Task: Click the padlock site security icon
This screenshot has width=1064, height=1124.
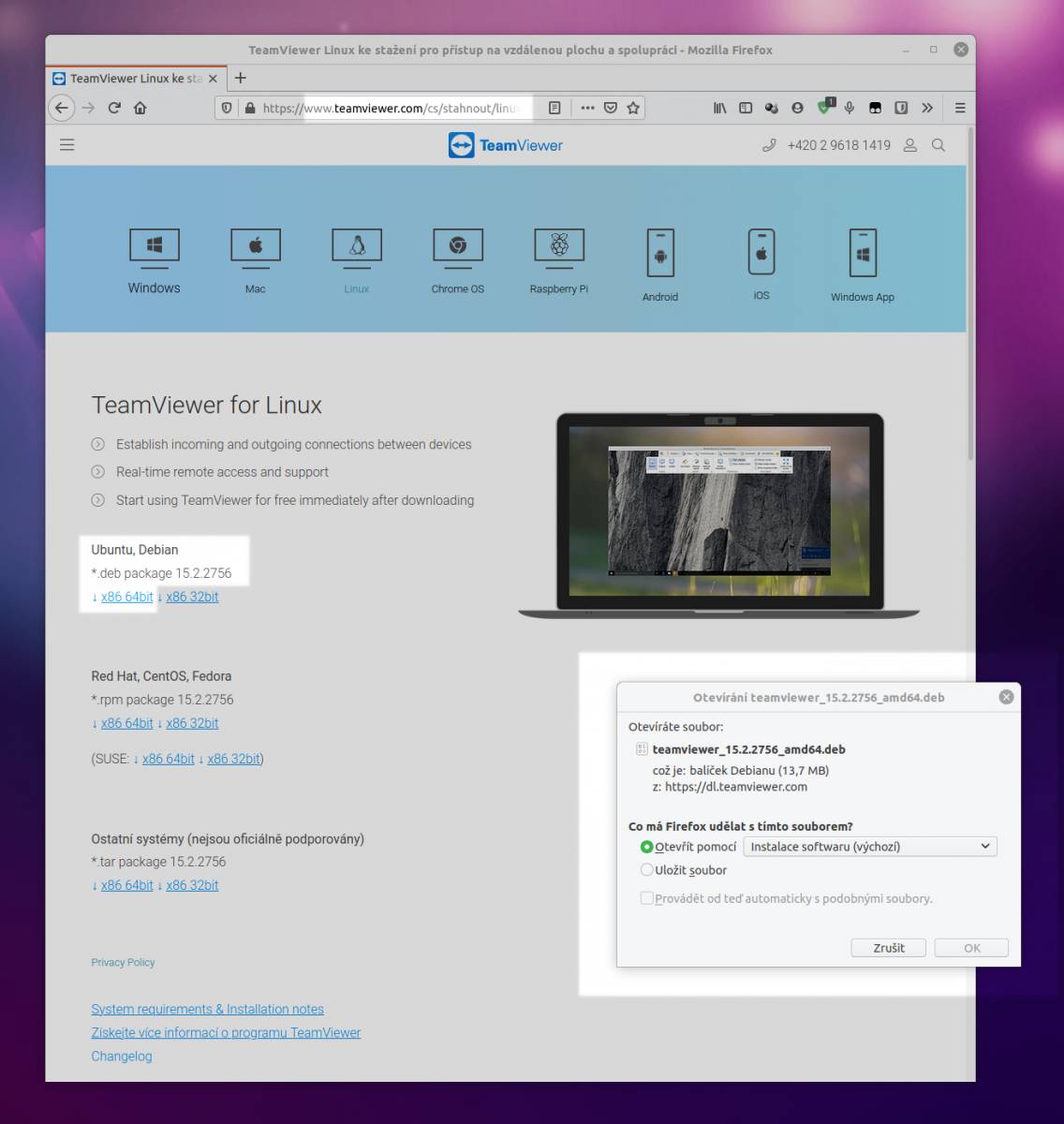Action: (x=249, y=108)
